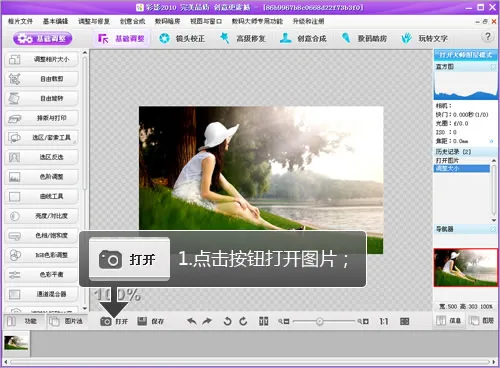Open the 数码暗房 menu in menu bar
The image size is (500, 368).
[x=167, y=21]
